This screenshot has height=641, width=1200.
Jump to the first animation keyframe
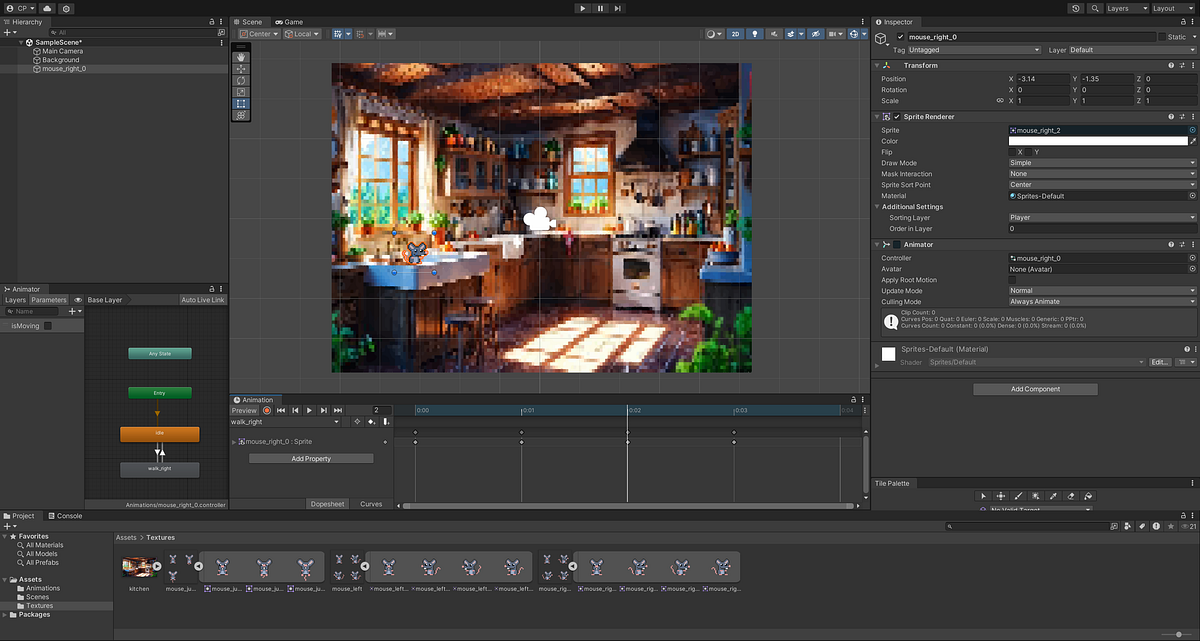pos(281,410)
